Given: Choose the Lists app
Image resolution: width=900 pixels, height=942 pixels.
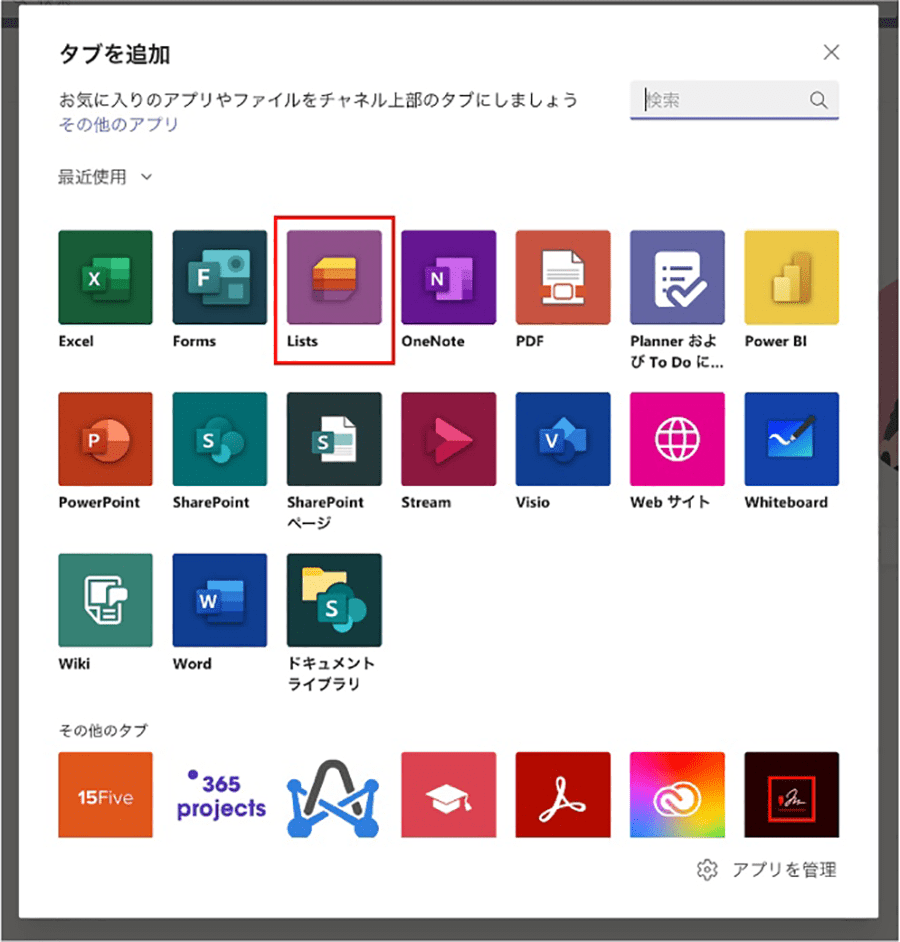Looking at the screenshot, I should click(334, 278).
